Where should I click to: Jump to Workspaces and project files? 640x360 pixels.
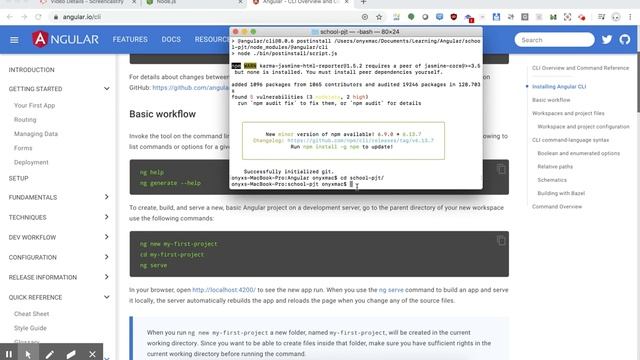(568, 113)
